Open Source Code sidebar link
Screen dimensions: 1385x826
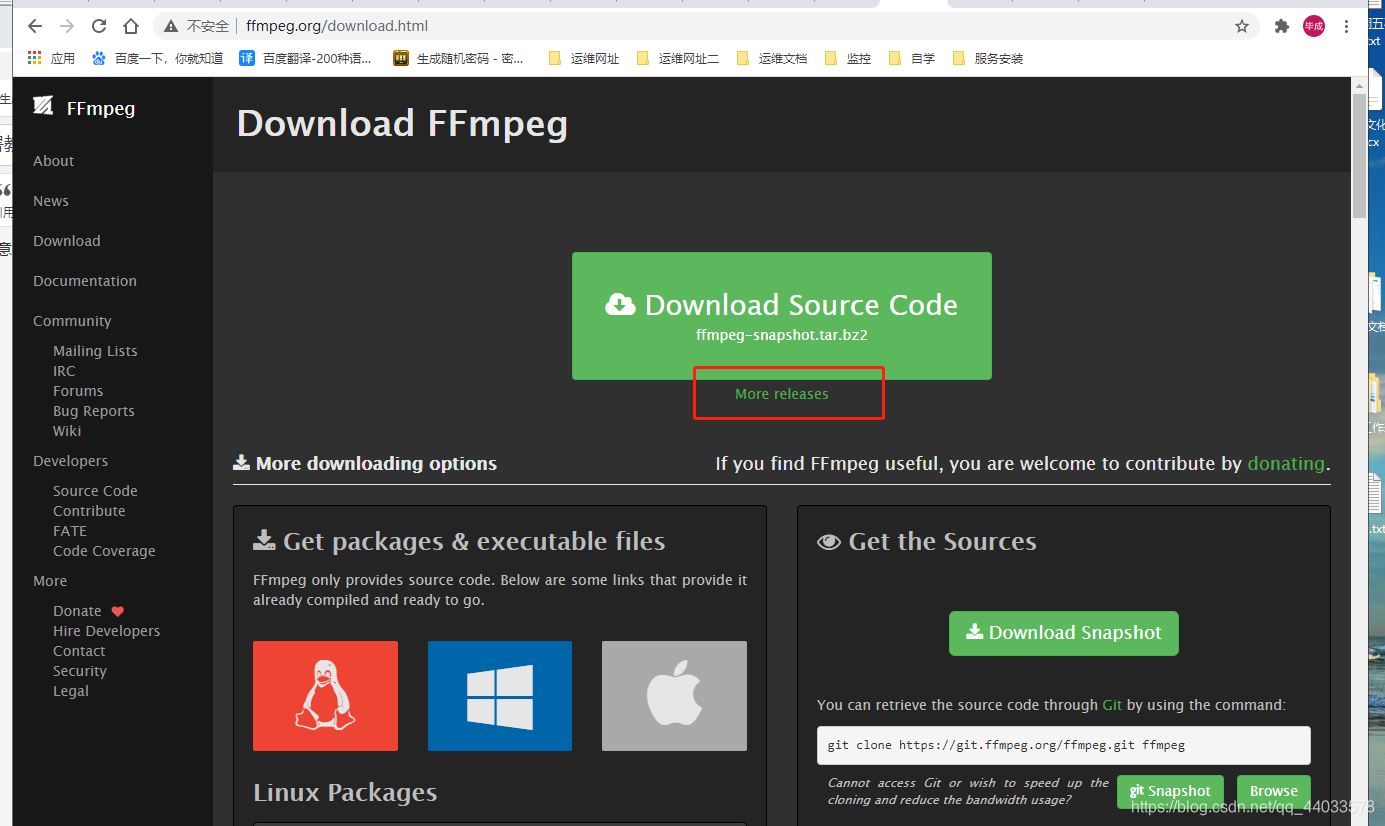point(95,491)
